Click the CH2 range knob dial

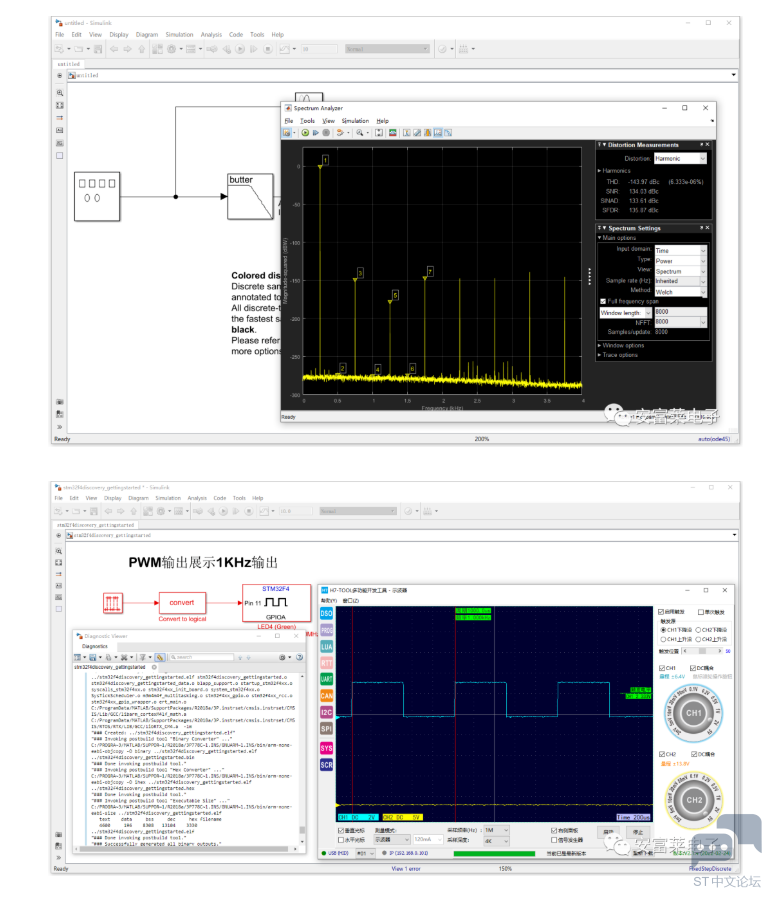pos(693,800)
